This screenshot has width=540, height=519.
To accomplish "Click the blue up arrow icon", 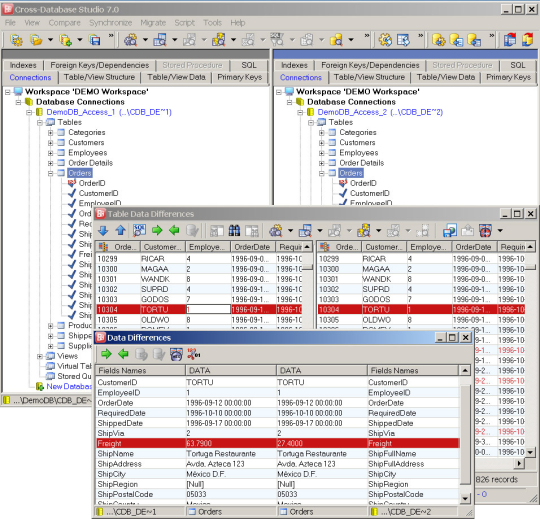I will [120, 230].
